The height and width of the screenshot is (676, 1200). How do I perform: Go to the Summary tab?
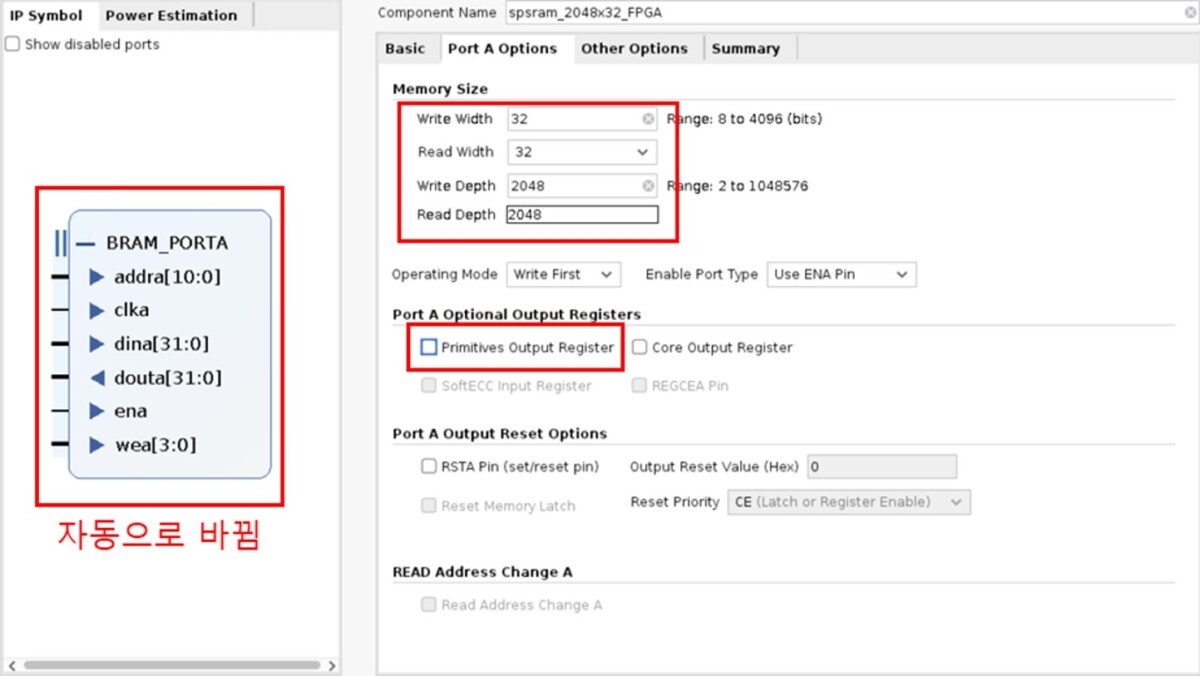point(745,48)
